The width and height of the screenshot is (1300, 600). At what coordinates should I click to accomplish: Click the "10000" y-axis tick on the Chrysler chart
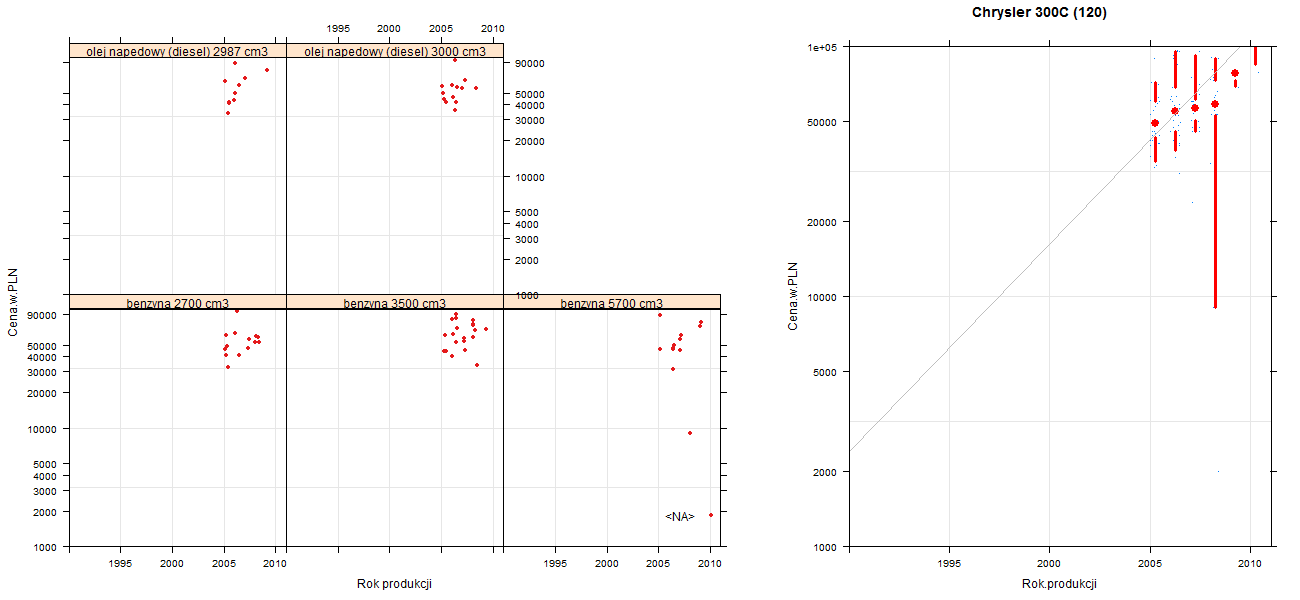pos(822,296)
